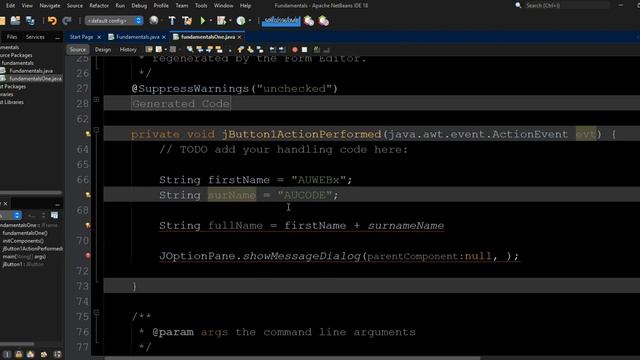Open the Refactor menu
This screenshot has height=360, width=640.
pyautogui.click(x=99, y=6)
